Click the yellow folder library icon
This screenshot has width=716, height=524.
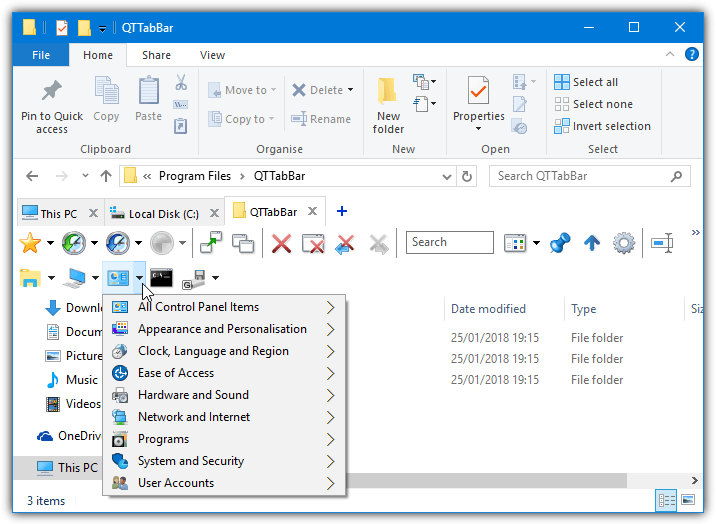click(x=30, y=278)
